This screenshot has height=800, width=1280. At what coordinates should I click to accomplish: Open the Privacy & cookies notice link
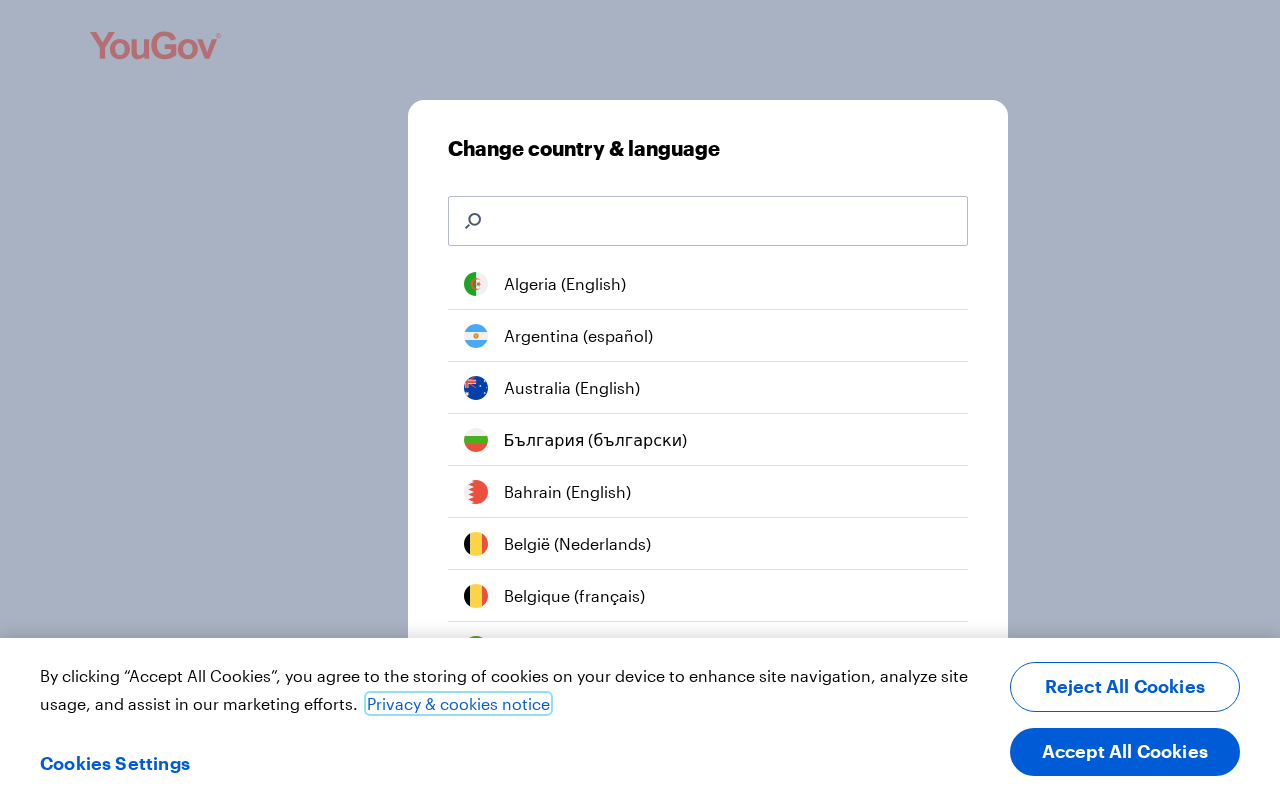[458, 704]
